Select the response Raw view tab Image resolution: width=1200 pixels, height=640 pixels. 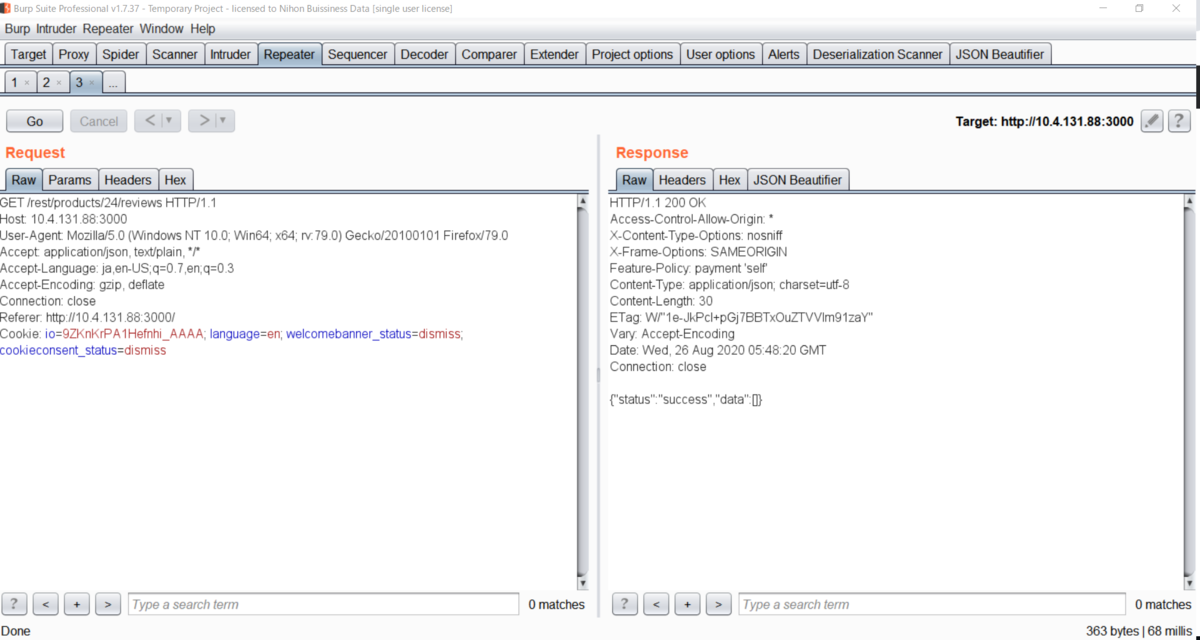634,180
